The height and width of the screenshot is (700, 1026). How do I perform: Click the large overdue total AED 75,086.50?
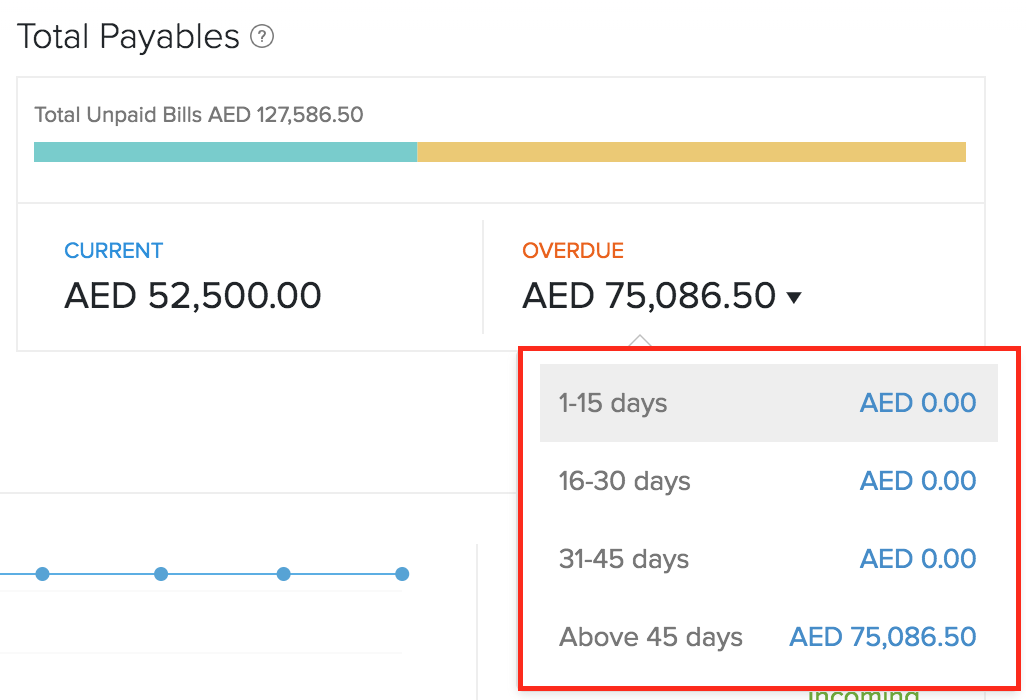(649, 296)
